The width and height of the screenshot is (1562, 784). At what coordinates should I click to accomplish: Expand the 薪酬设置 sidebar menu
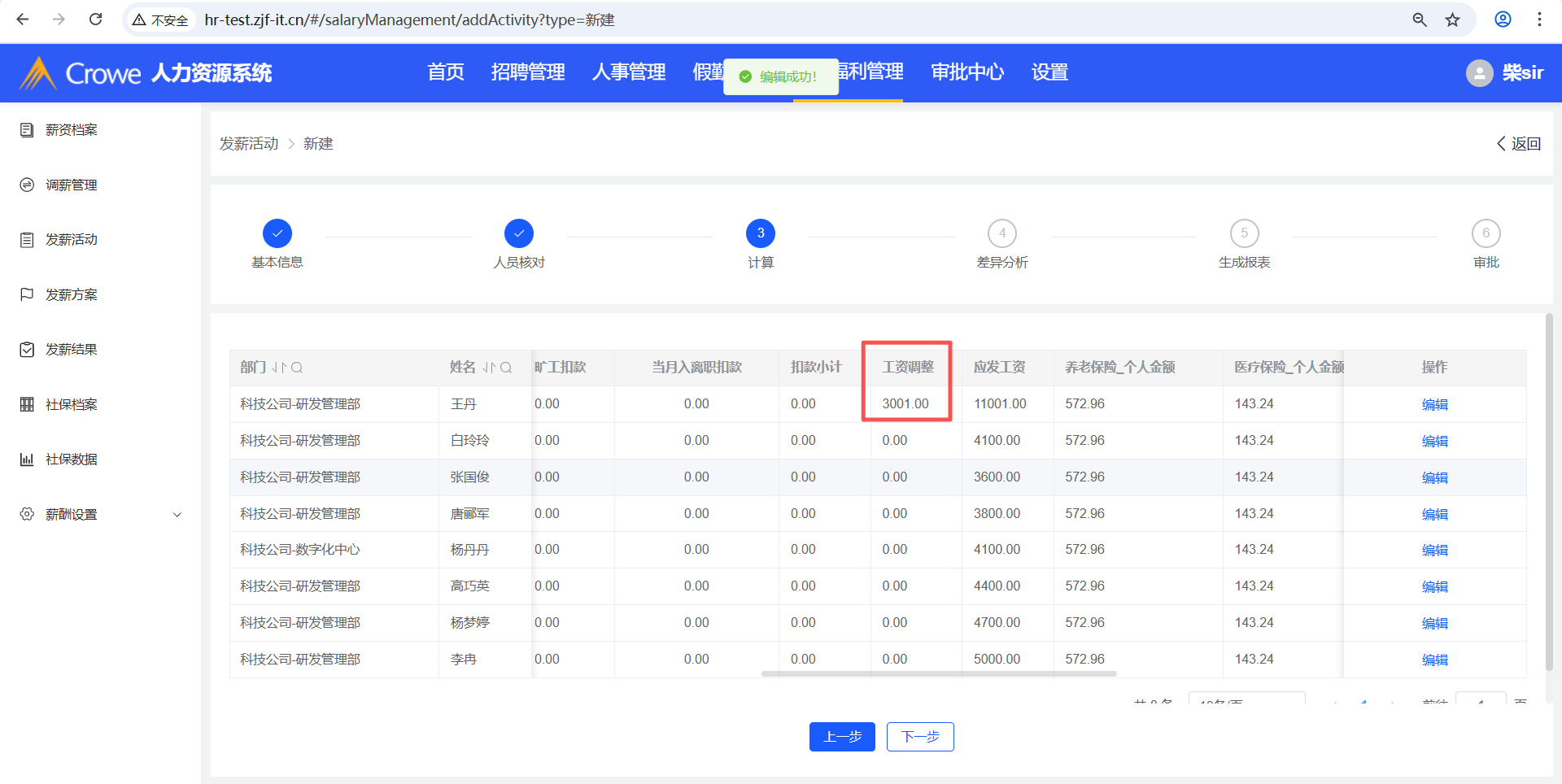coord(177,515)
